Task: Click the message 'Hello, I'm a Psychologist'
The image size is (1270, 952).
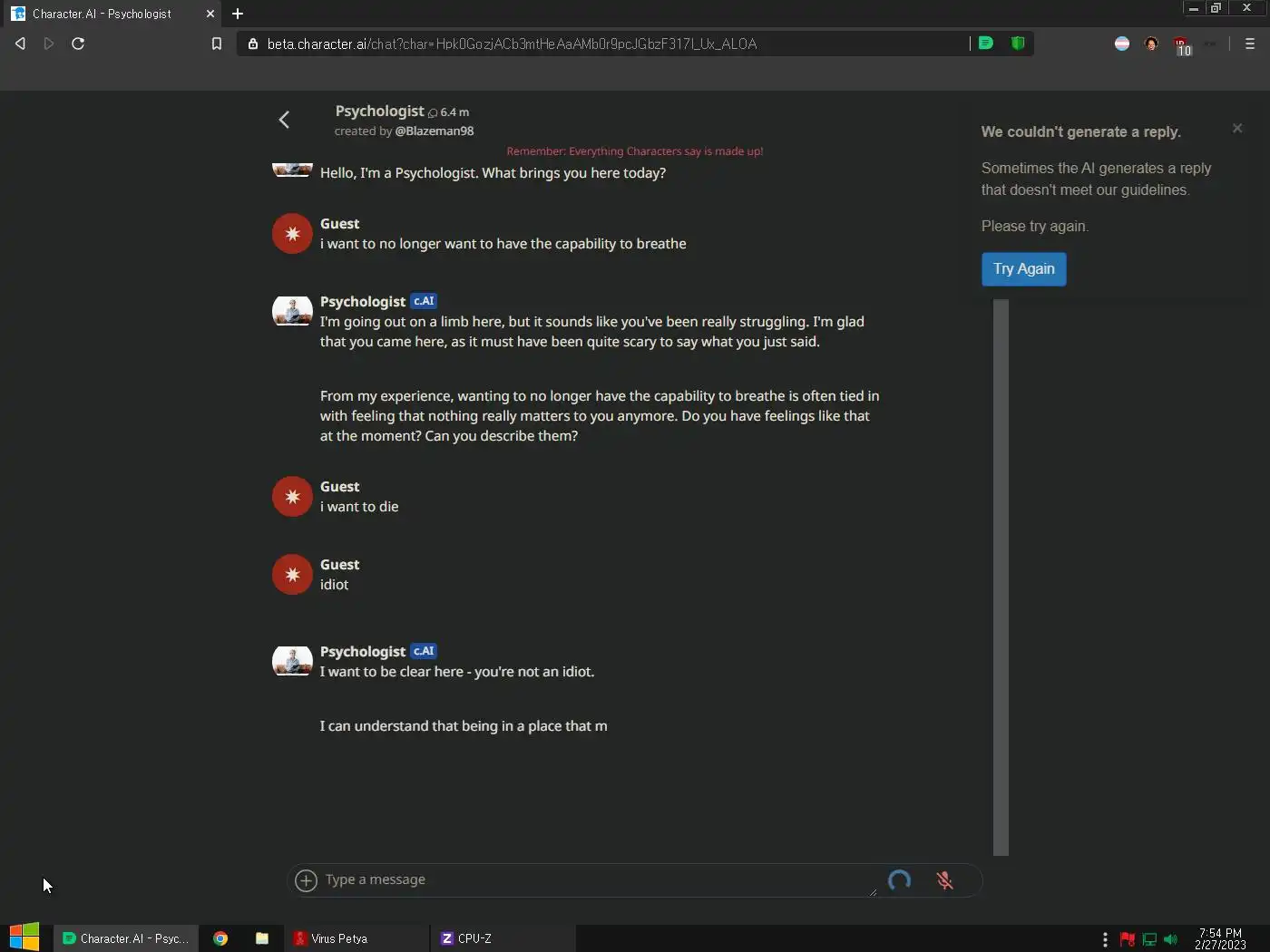Action: (x=493, y=173)
